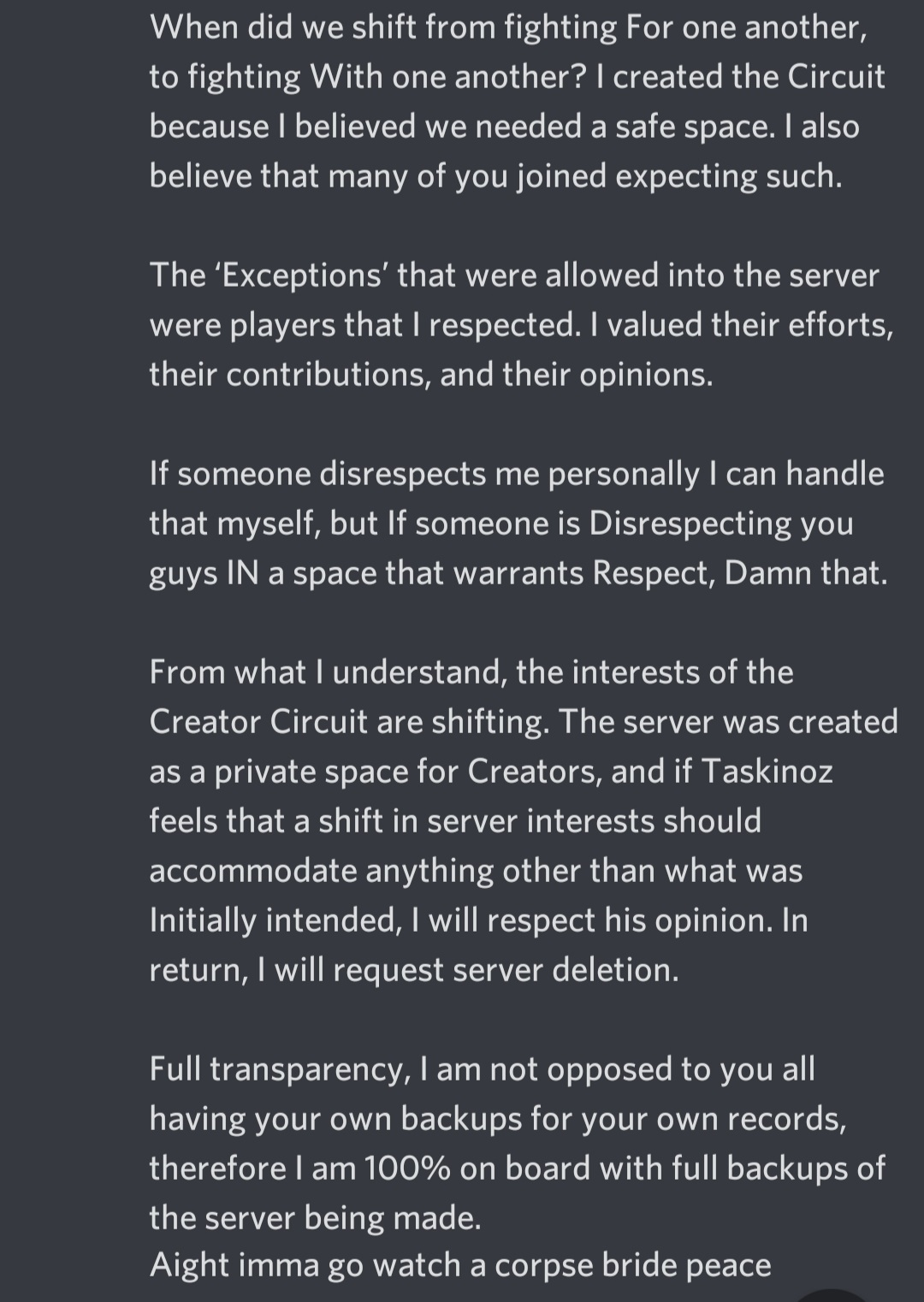
Task: Click the line 'accommodate anything other than what was'
Action: click(x=476, y=871)
